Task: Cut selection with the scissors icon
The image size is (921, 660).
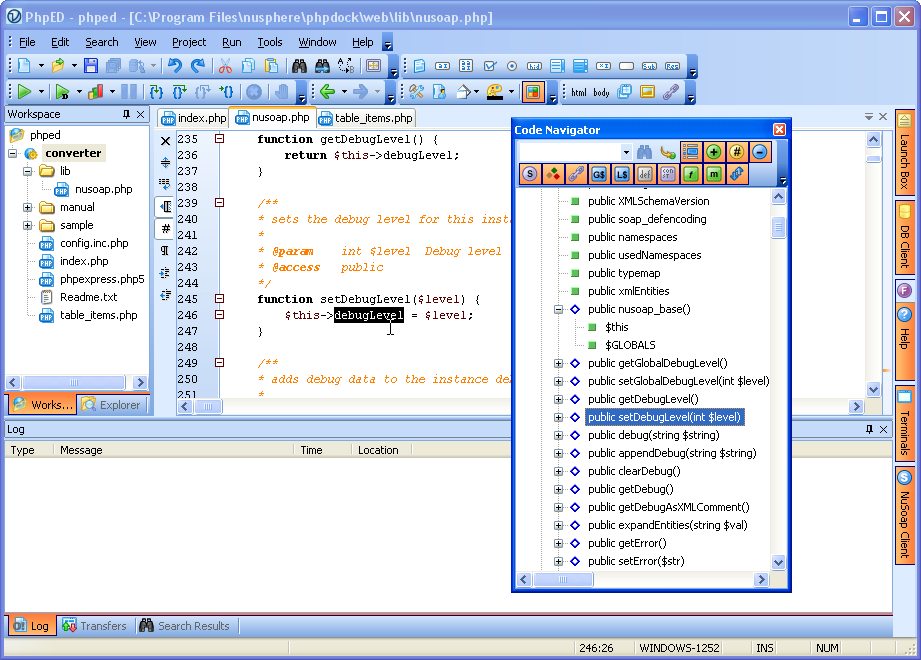Action: [225, 66]
